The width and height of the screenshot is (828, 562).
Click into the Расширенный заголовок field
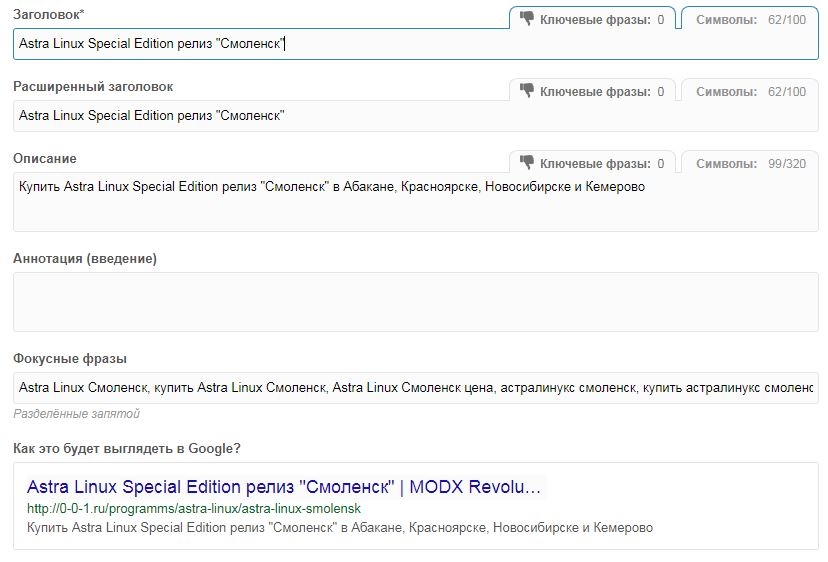tap(416, 116)
